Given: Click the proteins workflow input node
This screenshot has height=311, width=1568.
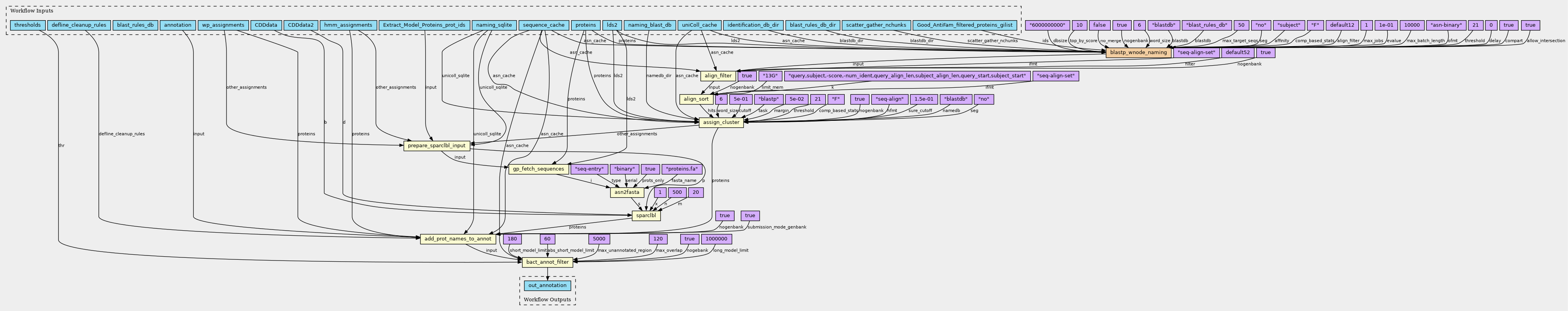Looking at the screenshot, I should pyautogui.click(x=586, y=26).
